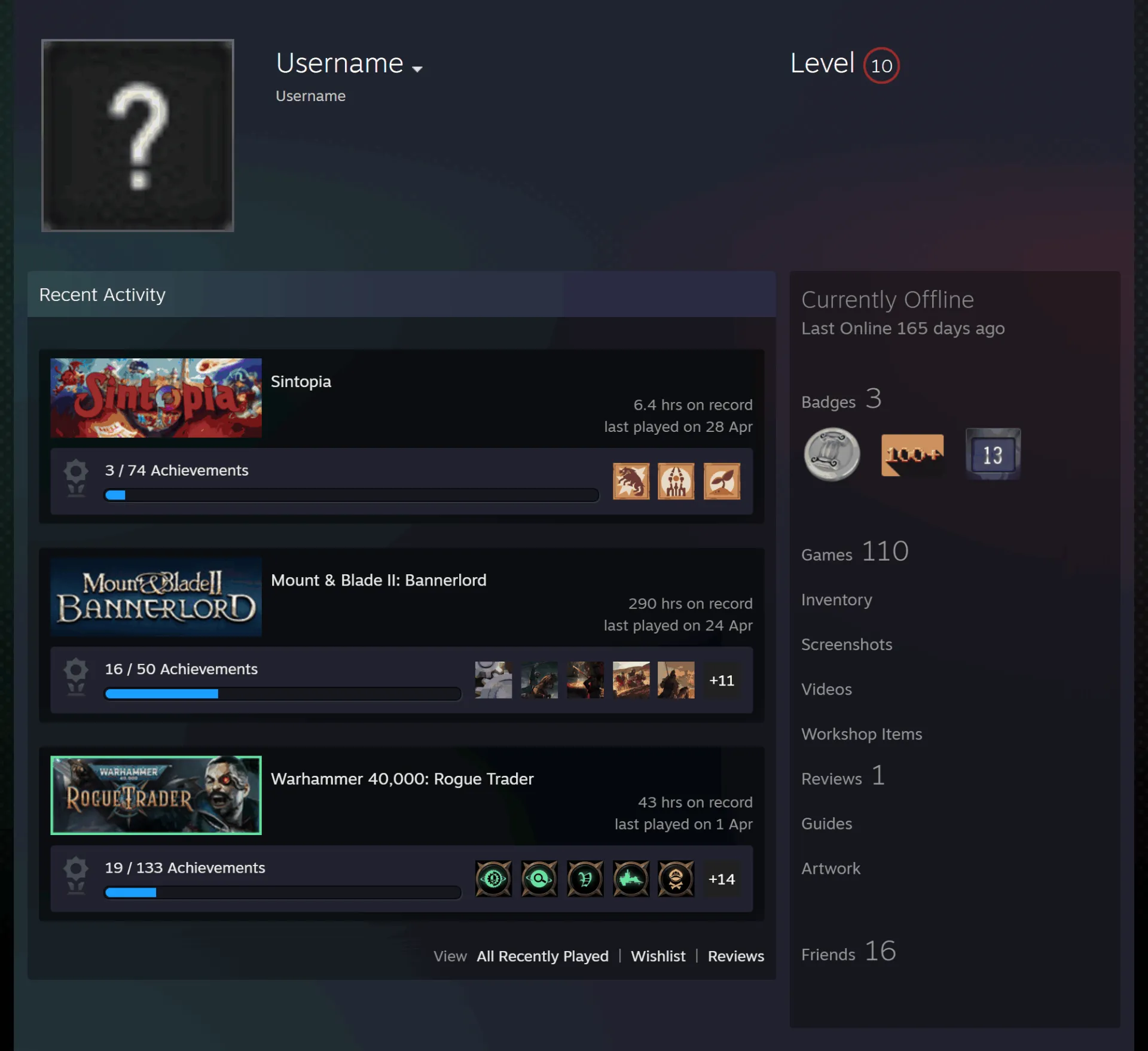Viewport: 1148px width, 1051px height.
Task: Click the Level 10 badge circle
Action: click(x=881, y=65)
